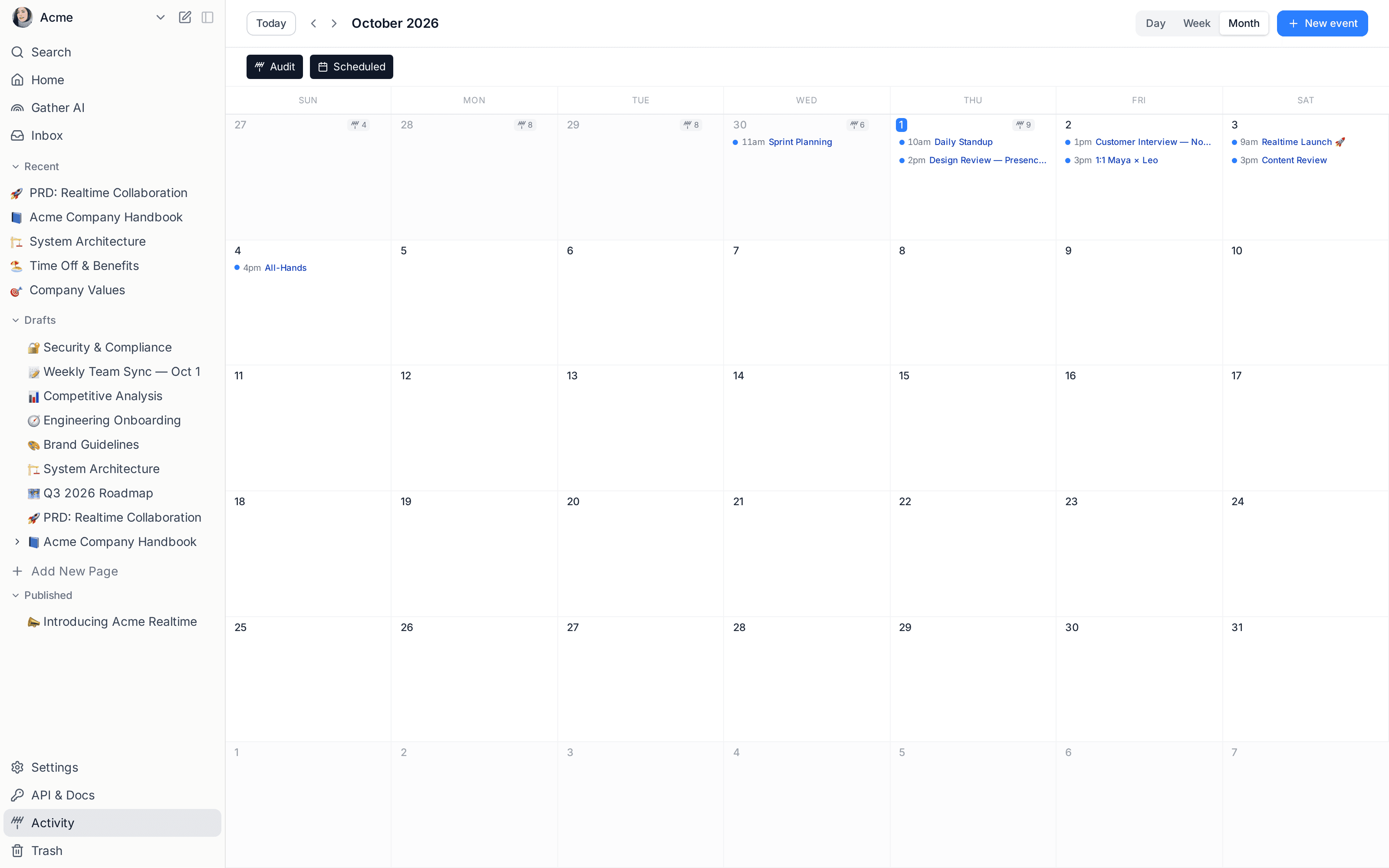Click the Acme workspace avatar
Image resolution: width=1389 pixels, height=868 pixels.
[23, 17]
